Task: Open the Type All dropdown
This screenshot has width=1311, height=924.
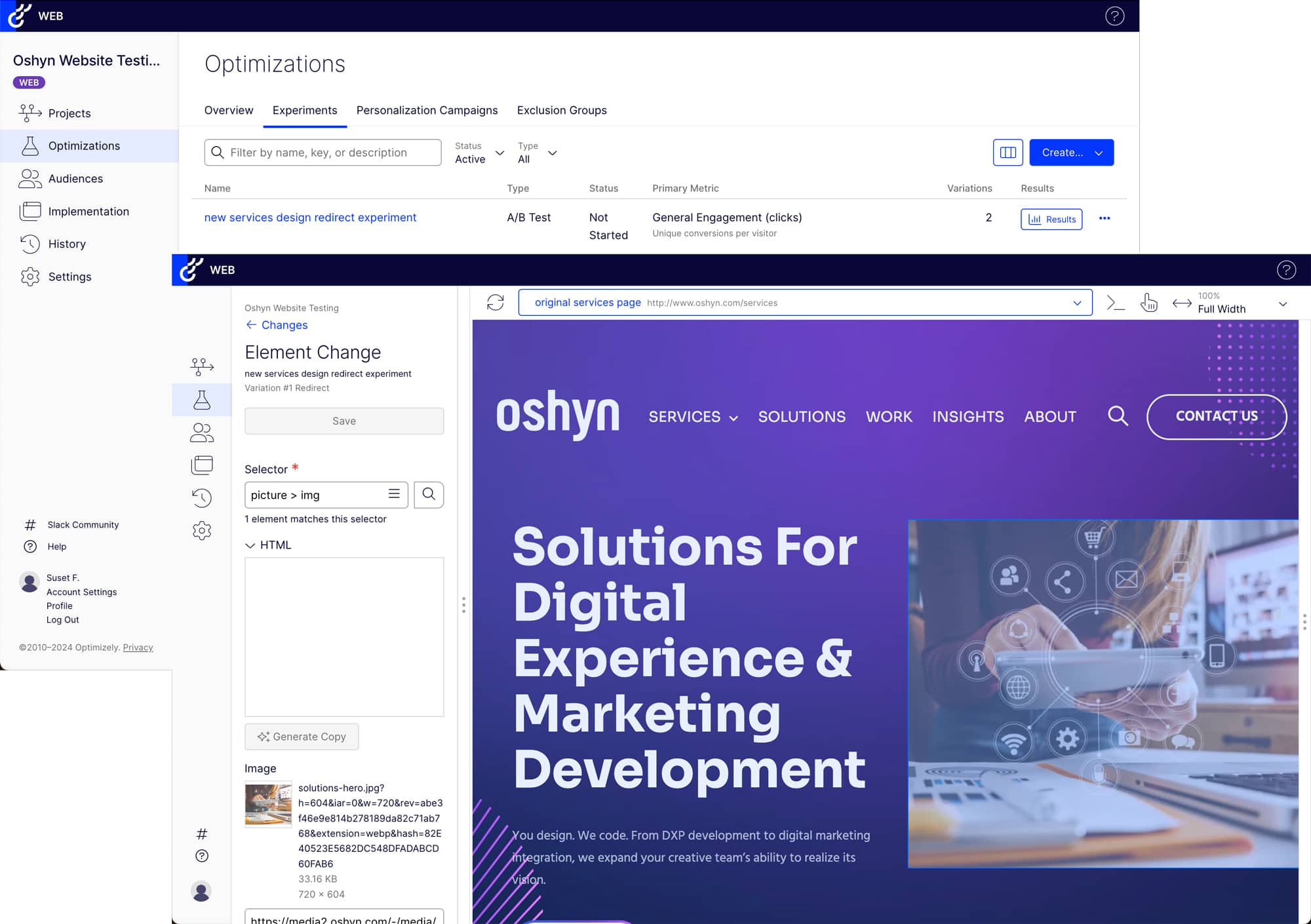Action: [x=537, y=152]
